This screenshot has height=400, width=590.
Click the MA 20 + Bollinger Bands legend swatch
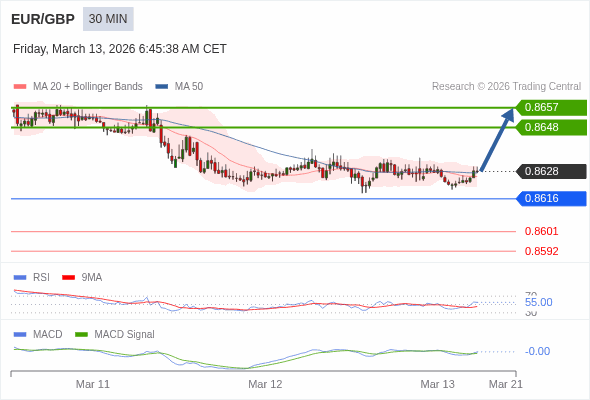pos(20,87)
